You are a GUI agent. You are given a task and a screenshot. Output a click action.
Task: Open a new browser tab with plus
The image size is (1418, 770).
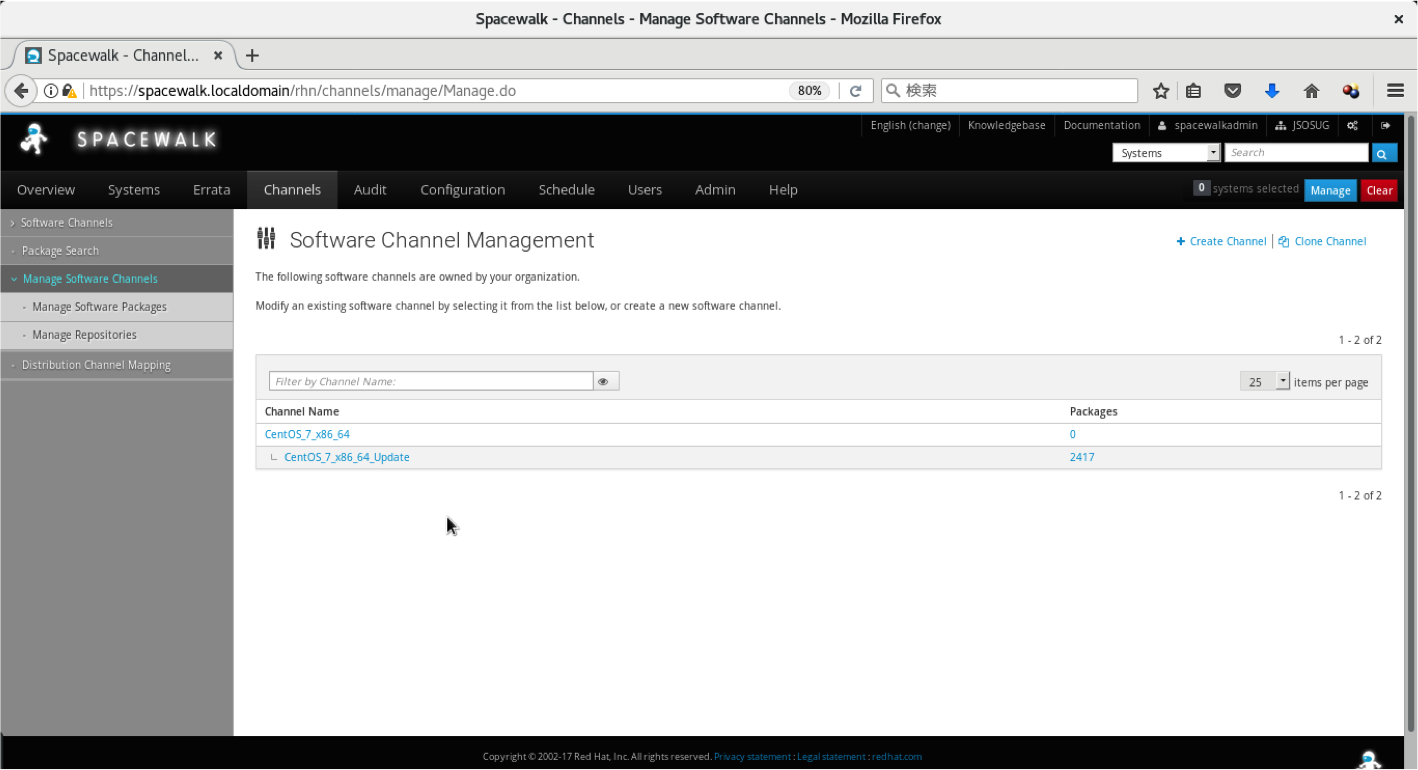(x=252, y=56)
